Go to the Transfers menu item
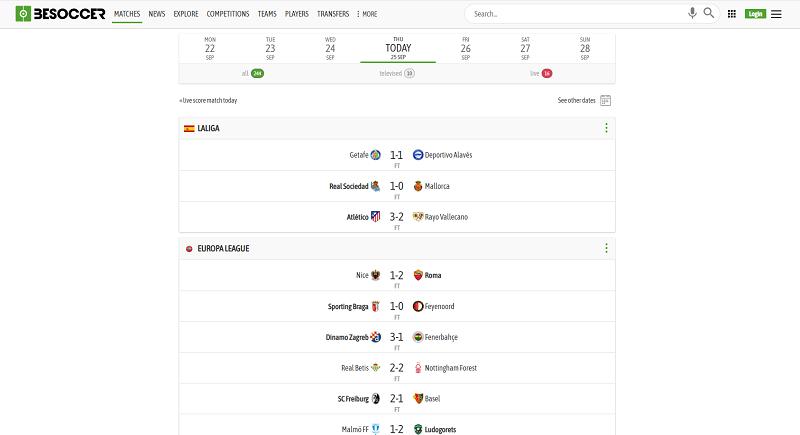The width and height of the screenshot is (800, 435). (x=333, y=14)
